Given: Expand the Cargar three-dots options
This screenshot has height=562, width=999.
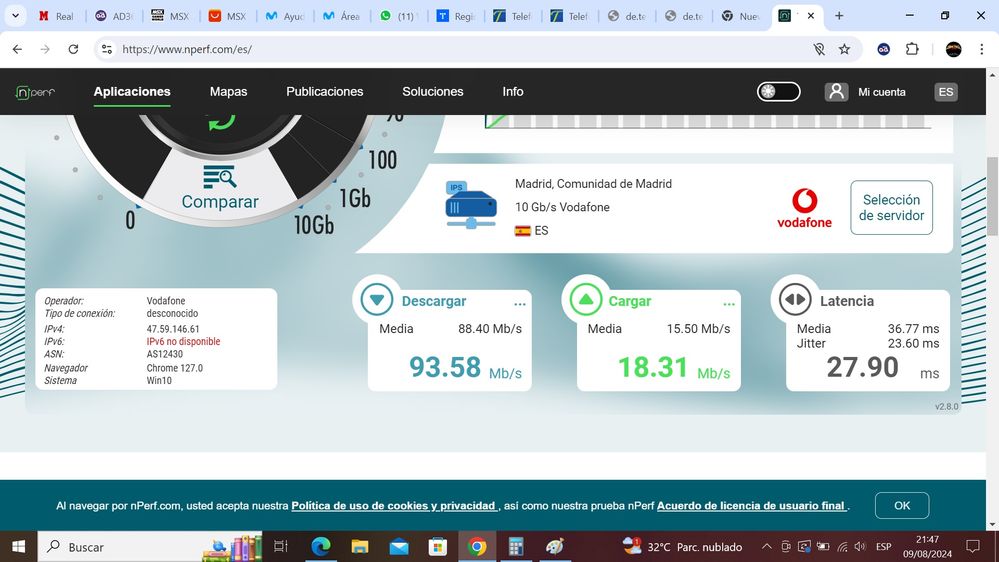Looking at the screenshot, I should click(729, 304).
